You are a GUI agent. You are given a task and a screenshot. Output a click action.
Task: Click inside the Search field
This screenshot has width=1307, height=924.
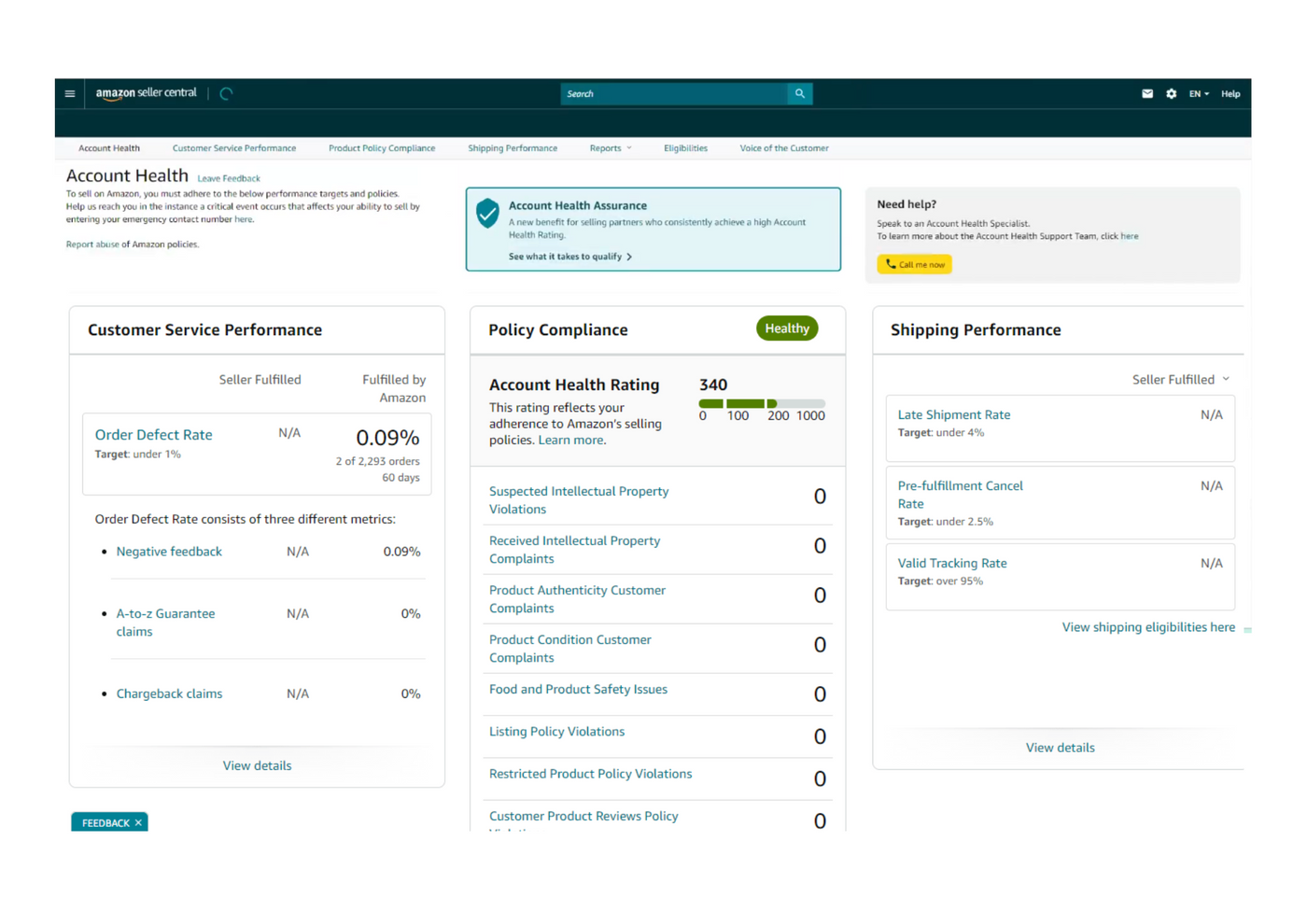coord(674,93)
